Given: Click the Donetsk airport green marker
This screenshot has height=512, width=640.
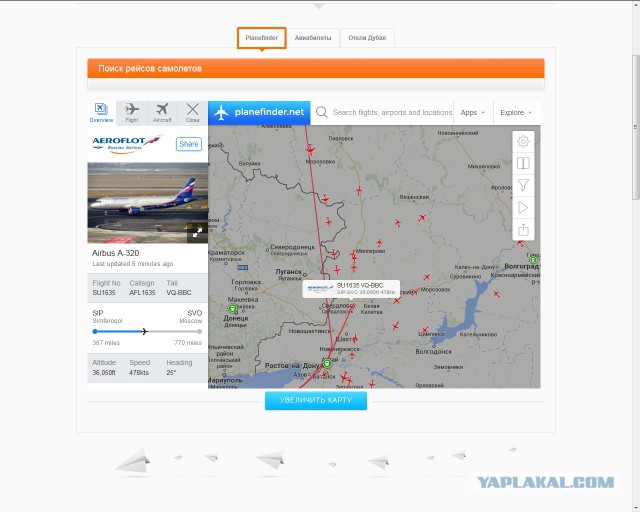Looking at the screenshot, I should (233, 308).
